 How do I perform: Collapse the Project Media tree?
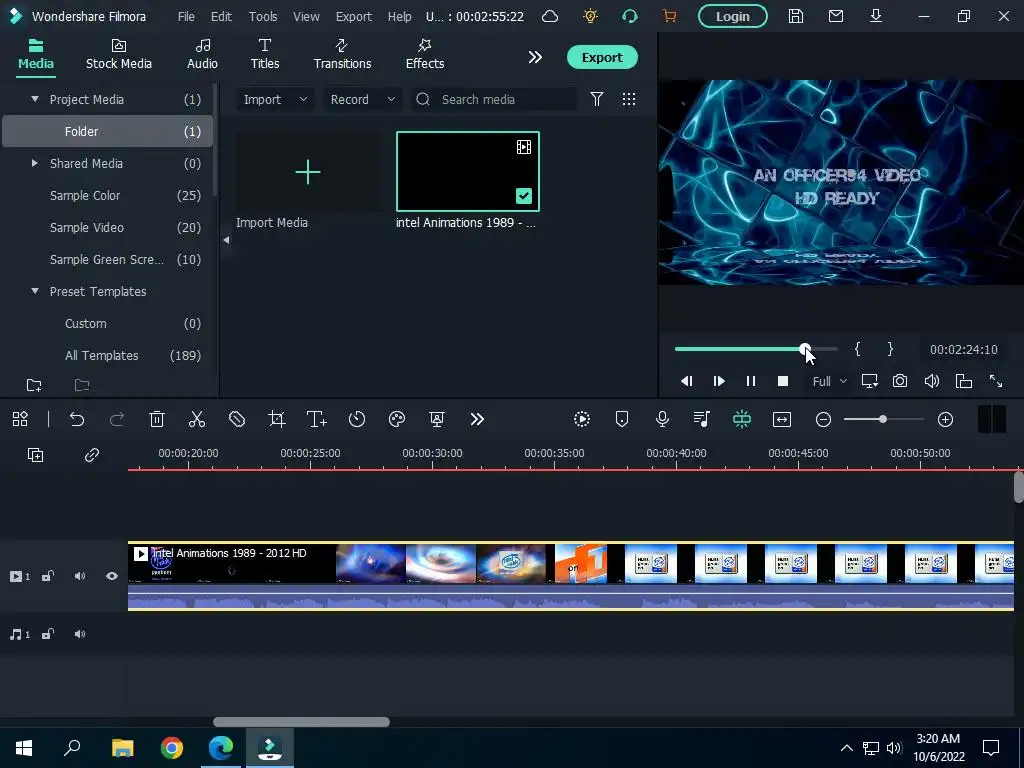coord(35,99)
